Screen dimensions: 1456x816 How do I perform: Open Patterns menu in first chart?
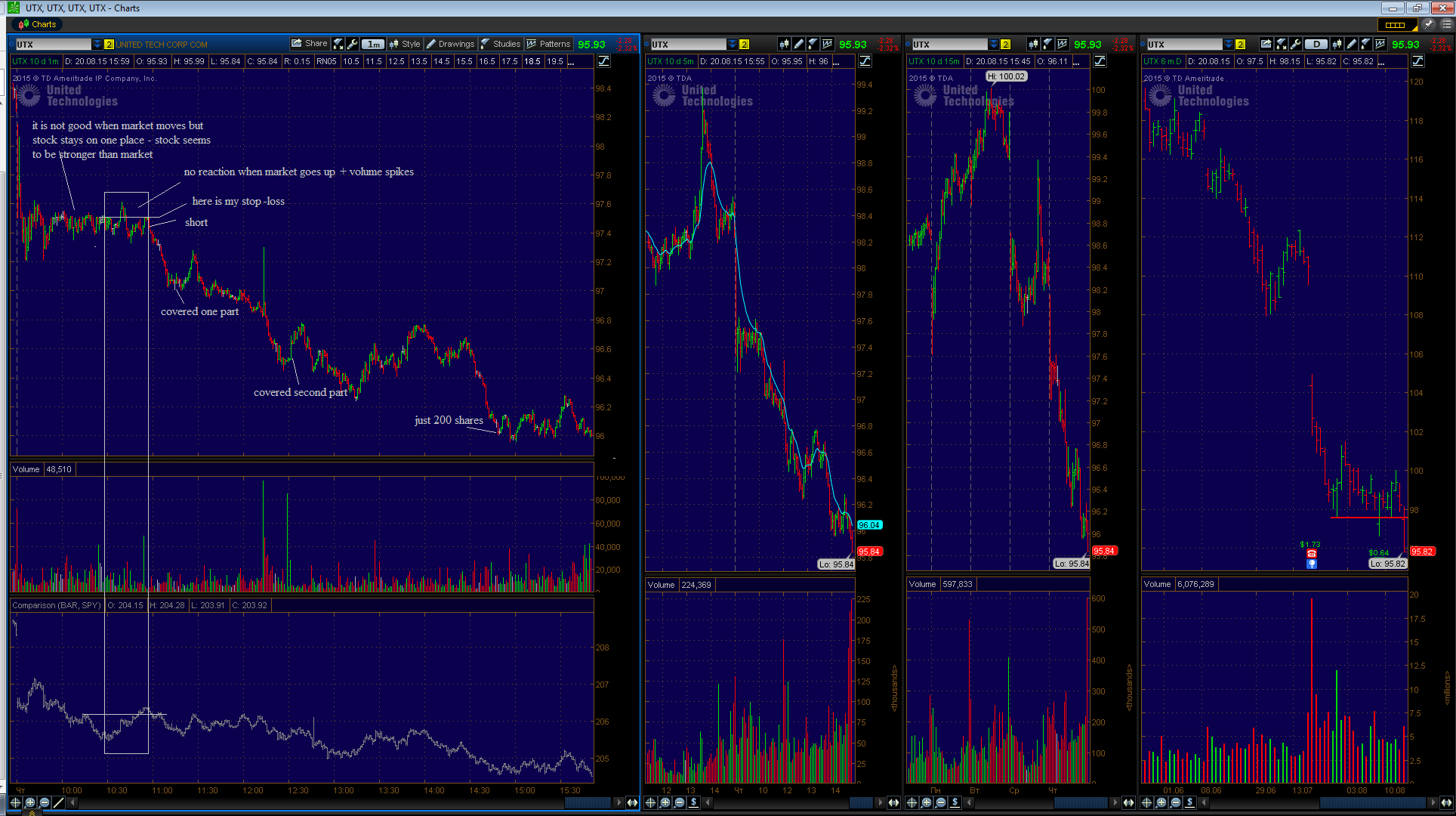pyautogui.click(x=549, y=44)
